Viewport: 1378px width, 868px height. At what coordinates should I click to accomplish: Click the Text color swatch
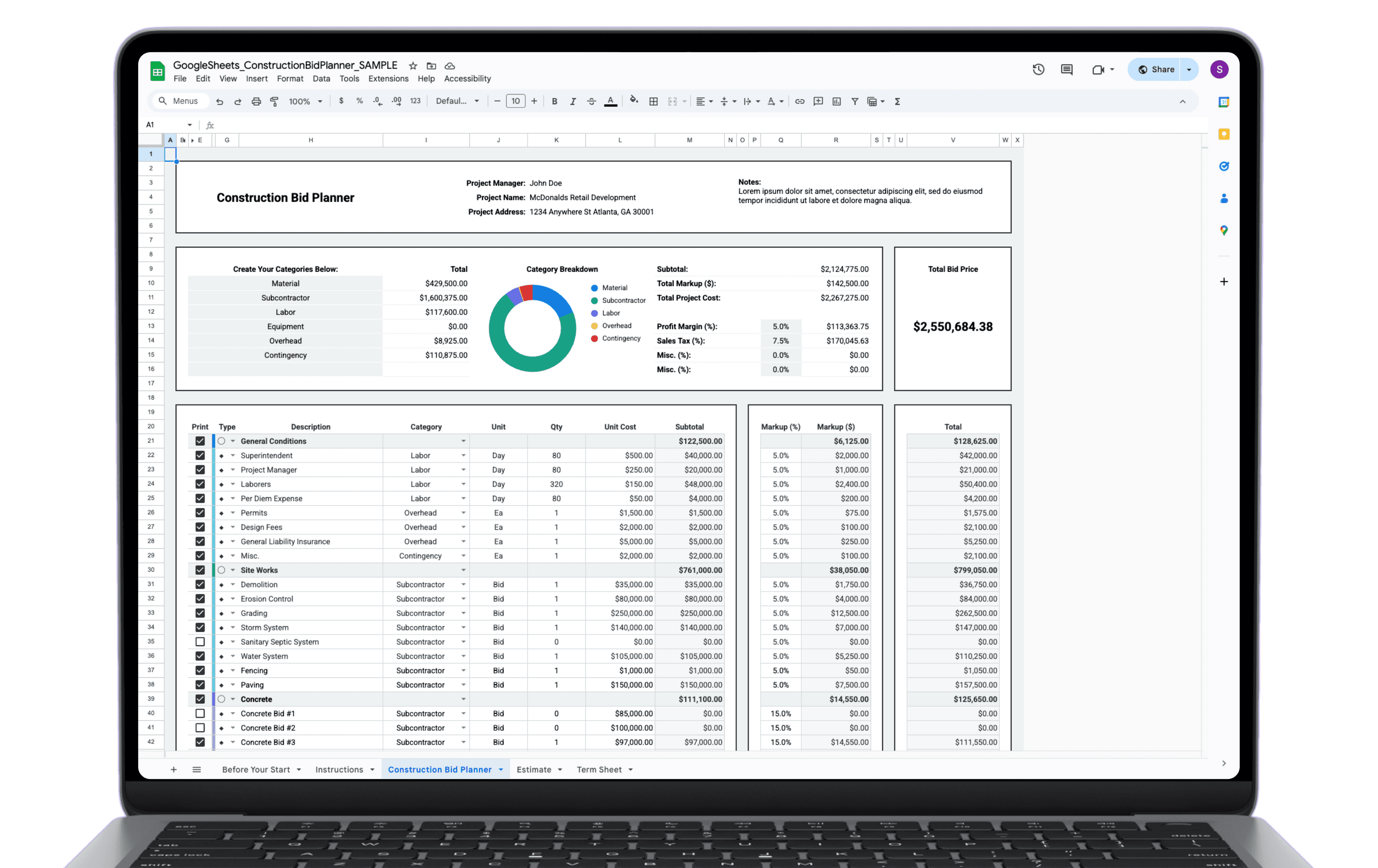click(610, 101)
